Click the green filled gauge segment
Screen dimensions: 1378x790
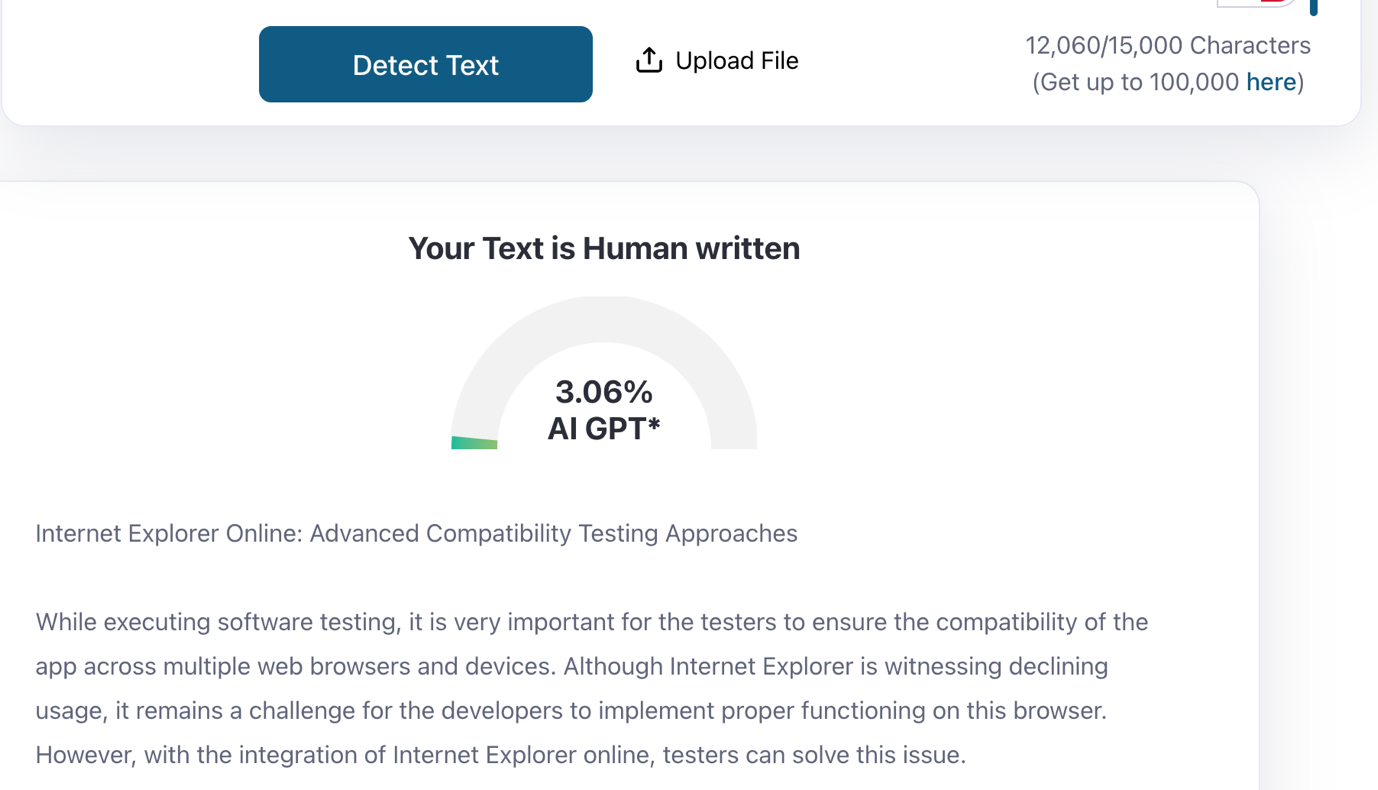pyautogui.click(x=474, y=442)
